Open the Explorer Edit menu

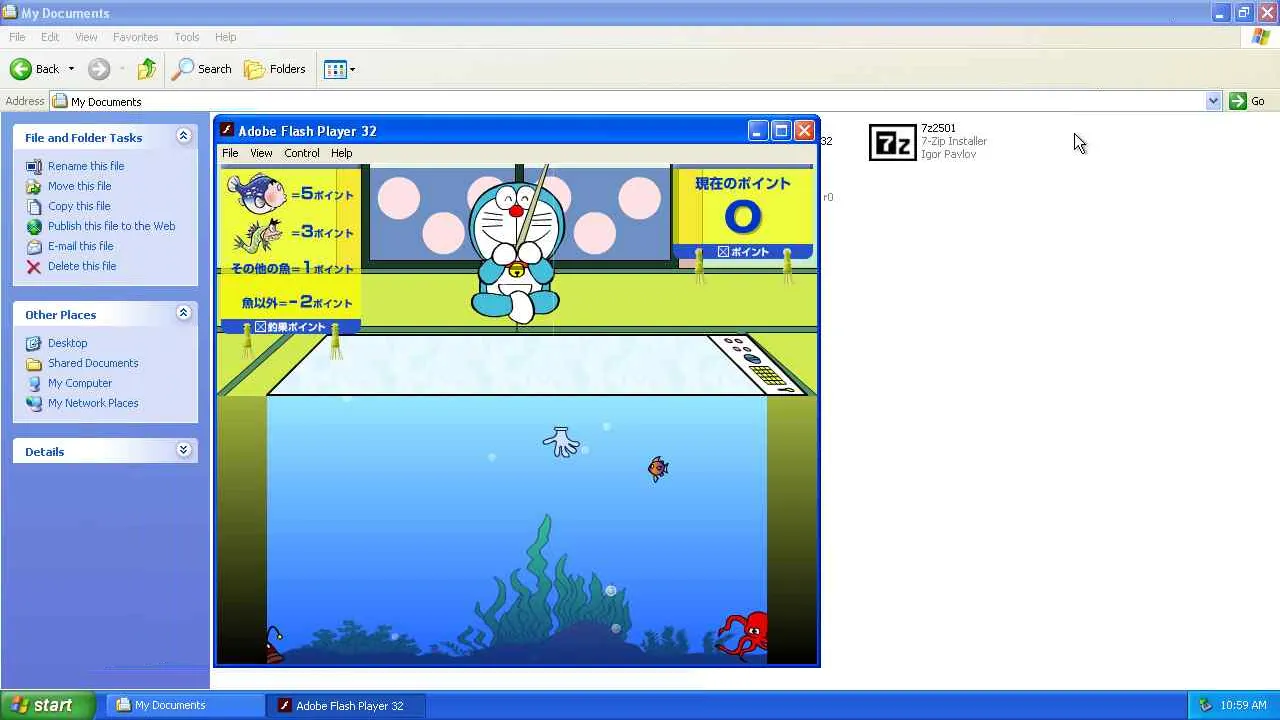point(50,37)
